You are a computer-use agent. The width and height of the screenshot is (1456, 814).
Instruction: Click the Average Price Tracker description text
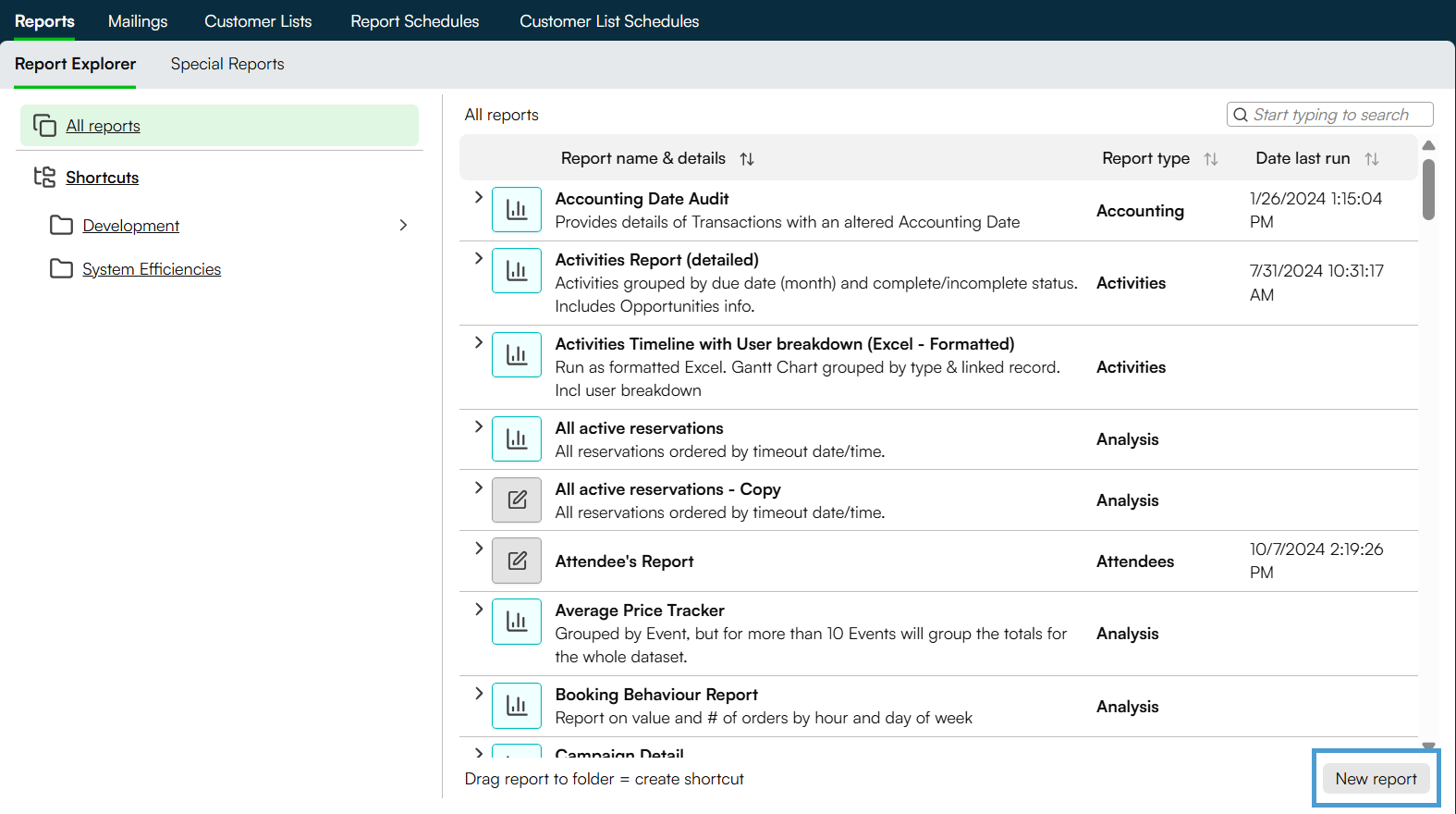click(811, 645)
